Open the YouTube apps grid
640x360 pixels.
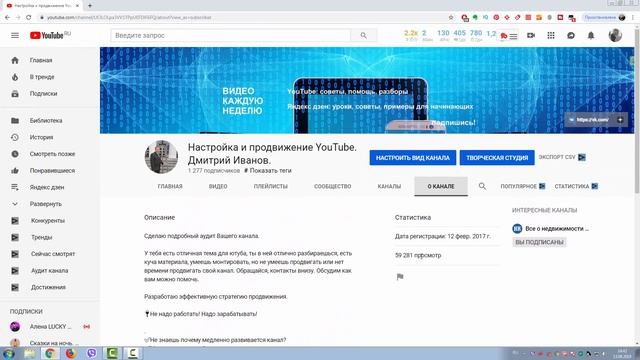click(551, 36)
